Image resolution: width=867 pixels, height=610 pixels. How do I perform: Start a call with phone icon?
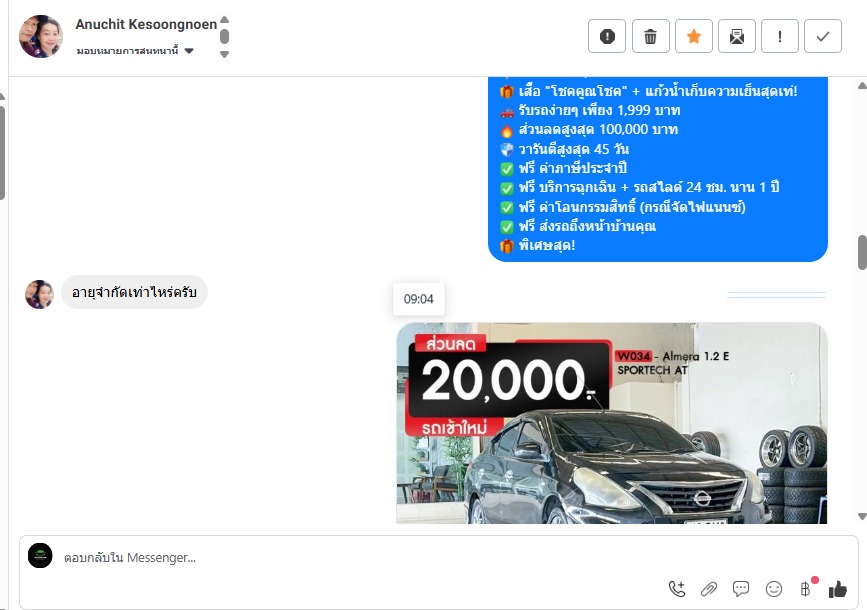[x=677, y=589]
